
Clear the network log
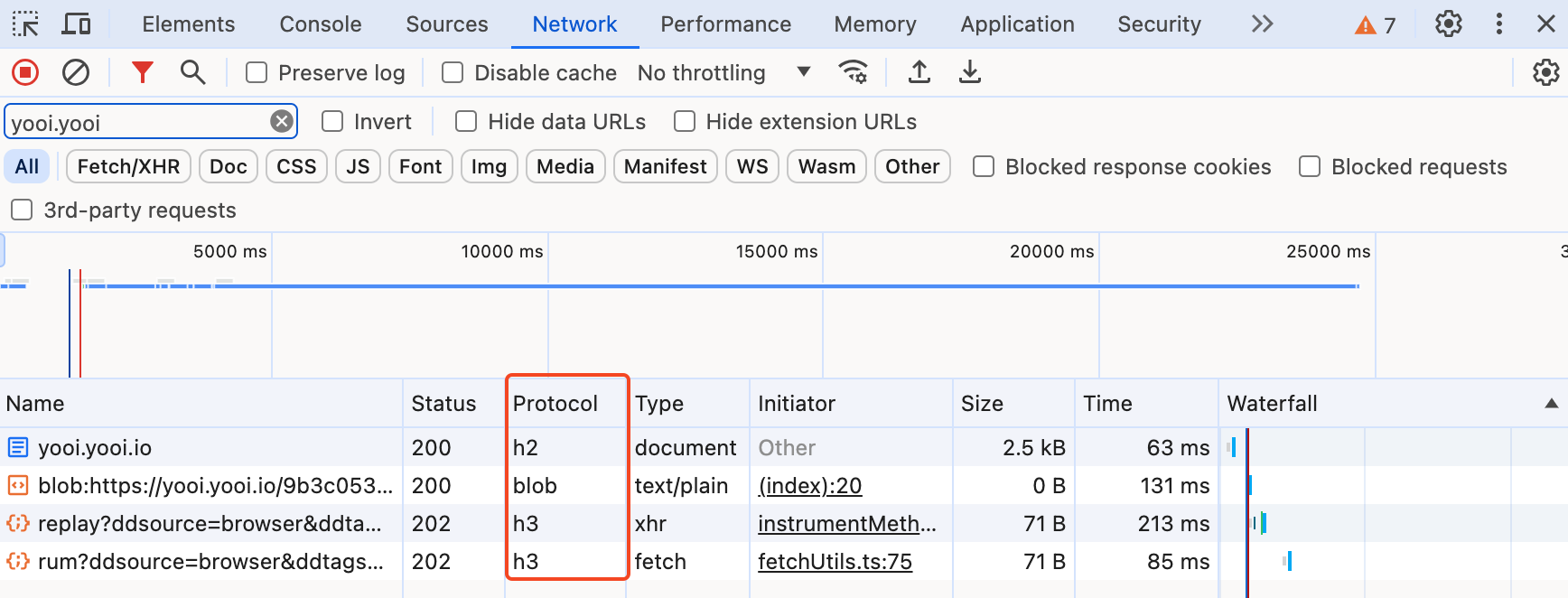pos(76,72)
